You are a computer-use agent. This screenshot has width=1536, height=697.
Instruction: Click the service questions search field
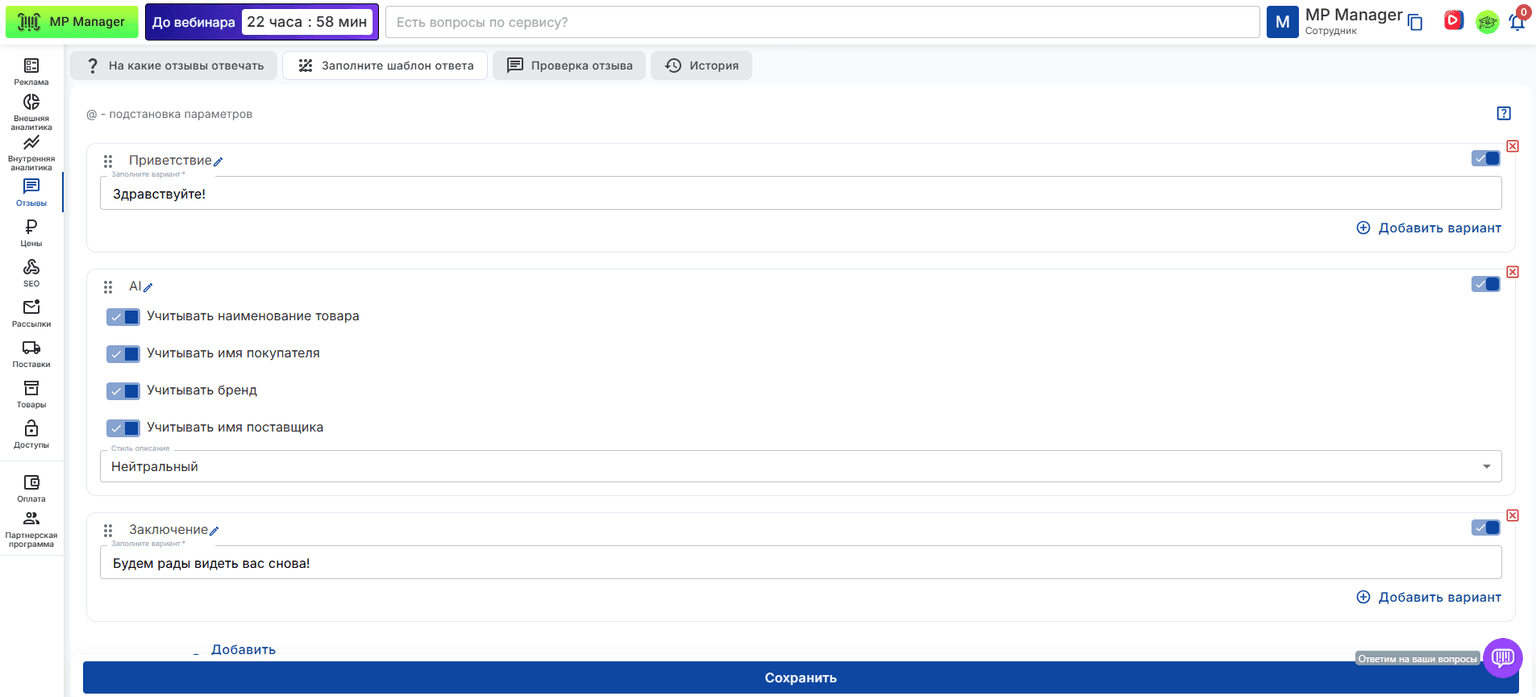(x=822, y=22)
